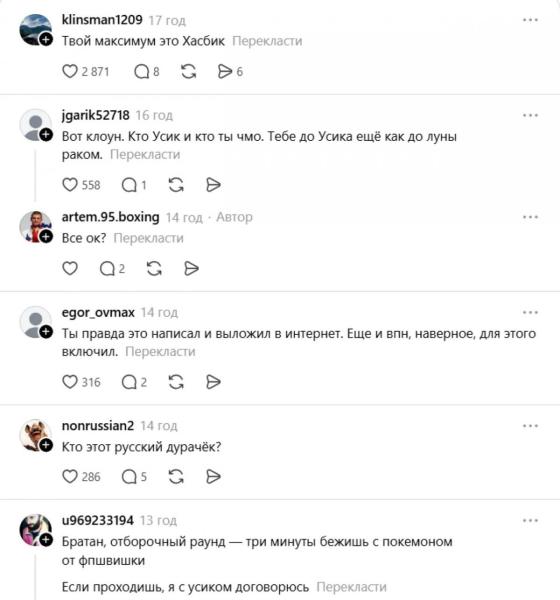The height and width of the screenshot is (600, 560).
Task: Open more options for klinsman1209's comment
Action: click(530, 20)
